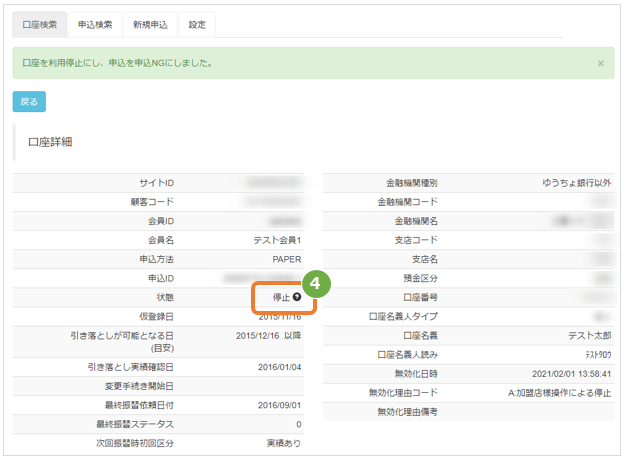Screen dimensions: 624x459
Task: Click the 仮登録日 label
Action: click(x=156, y=316)
